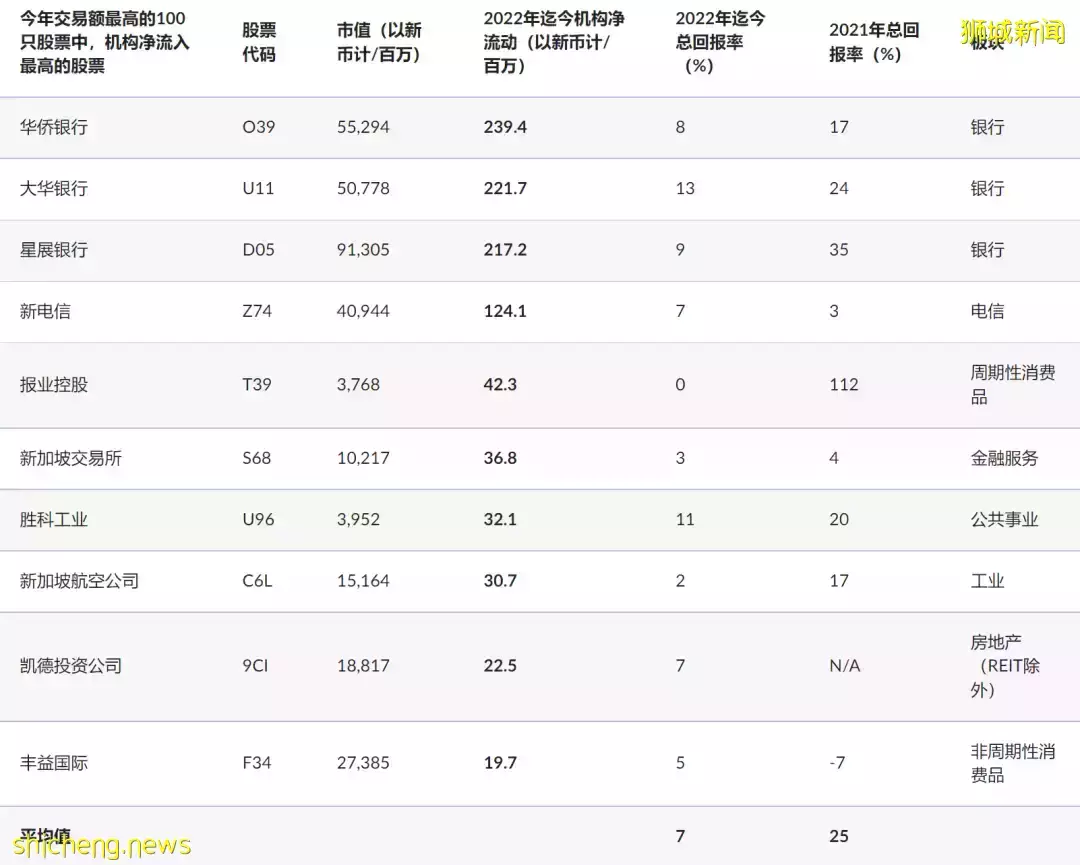This screenshot has height=865, width=1080.
Task: Select stock code 9CI
Action: click(x=255, y=667)
